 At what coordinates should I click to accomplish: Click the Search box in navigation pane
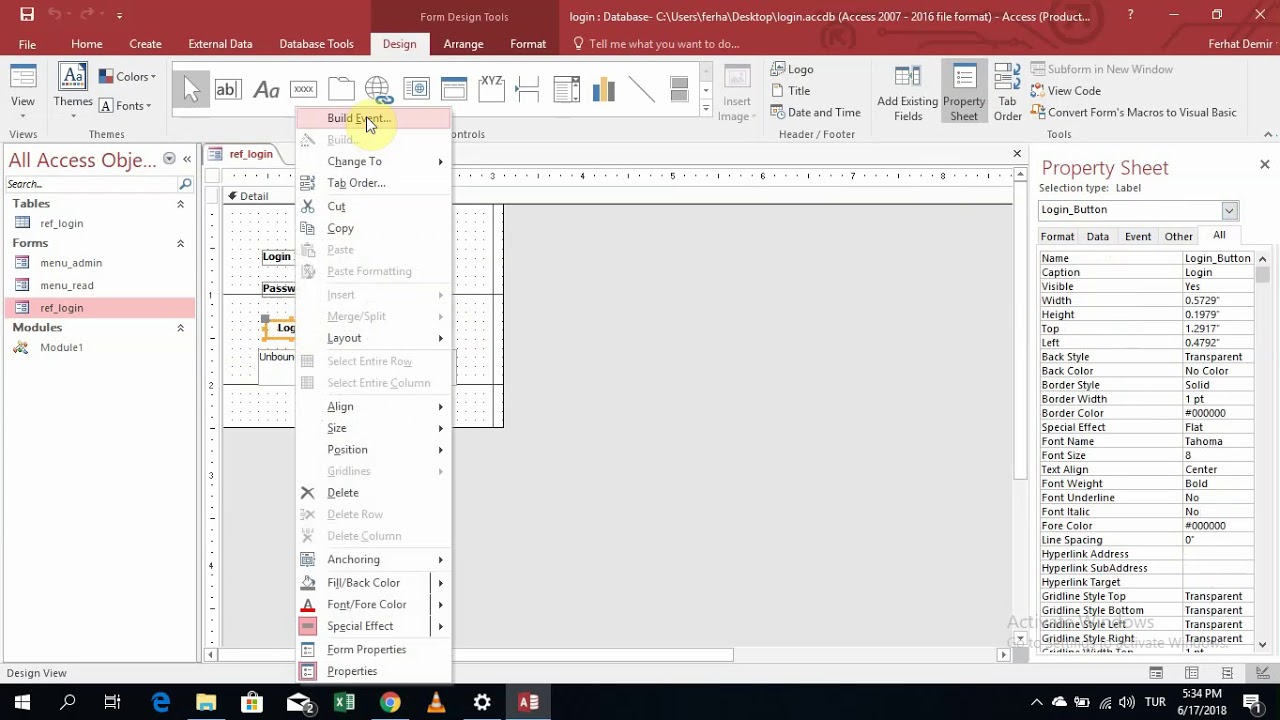92,184
